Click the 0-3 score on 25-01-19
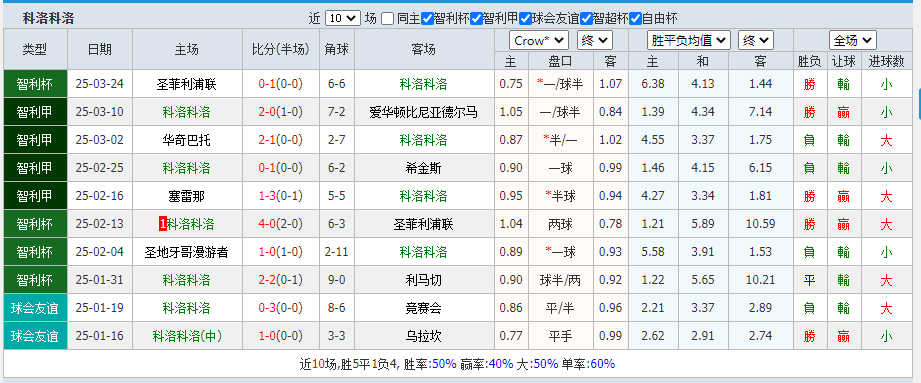The image size is (921, 383). tap(267, 308)
